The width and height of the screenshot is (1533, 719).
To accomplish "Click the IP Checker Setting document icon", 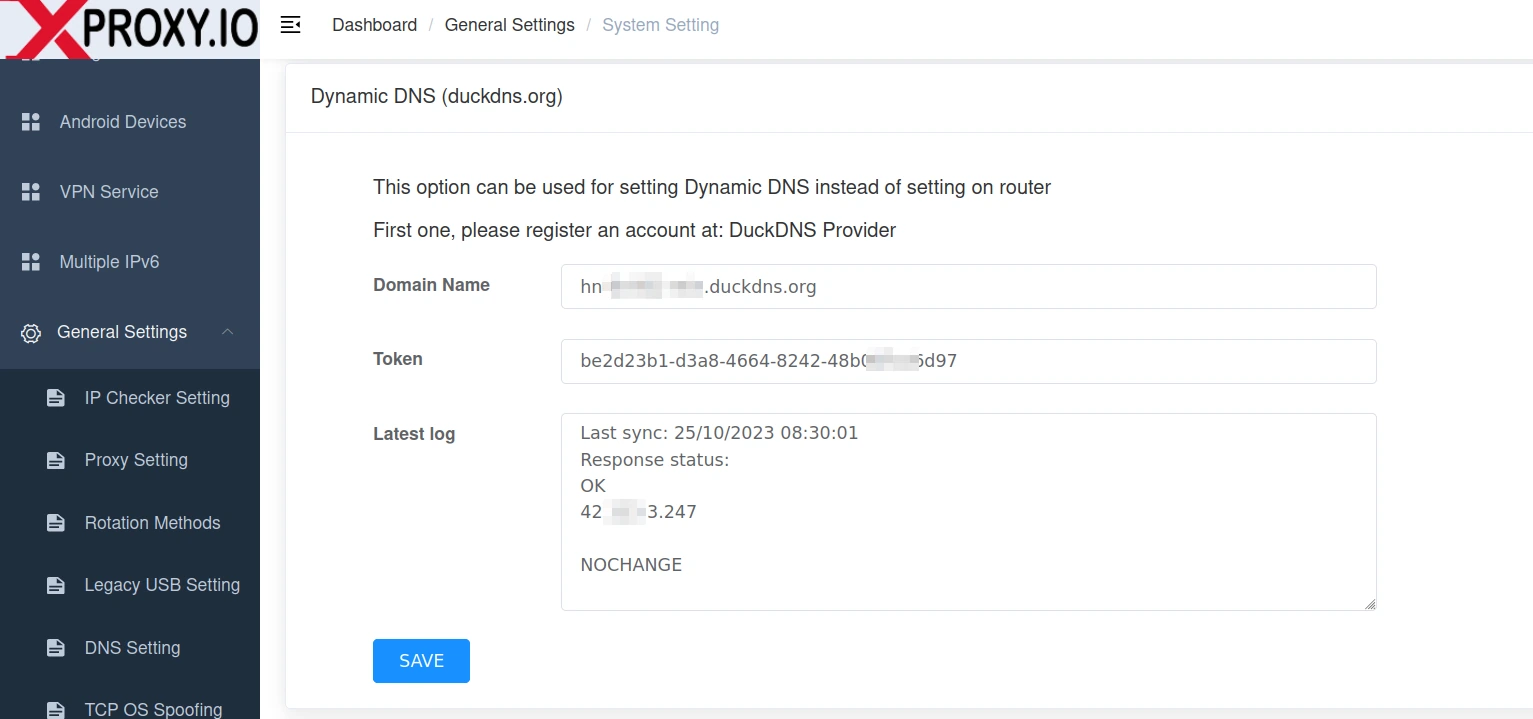I will click(x=56, y=398).
